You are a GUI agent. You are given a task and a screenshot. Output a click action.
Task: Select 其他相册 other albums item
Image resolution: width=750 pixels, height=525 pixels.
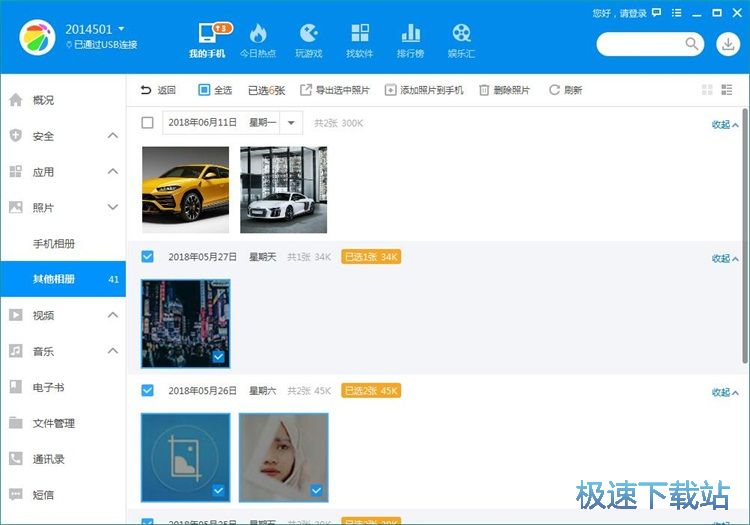point(63,279)
